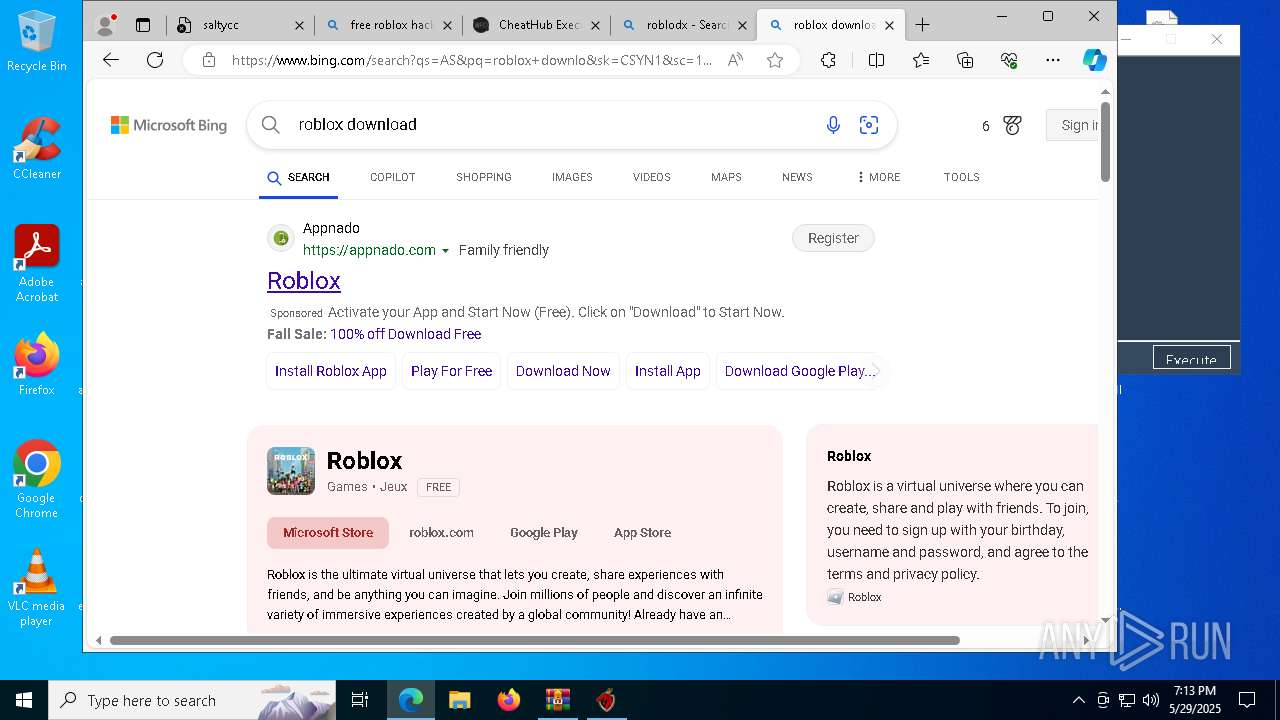The image size is (1280, 720).
Task: Click the taskbar search box
Action: coord(191,700)
